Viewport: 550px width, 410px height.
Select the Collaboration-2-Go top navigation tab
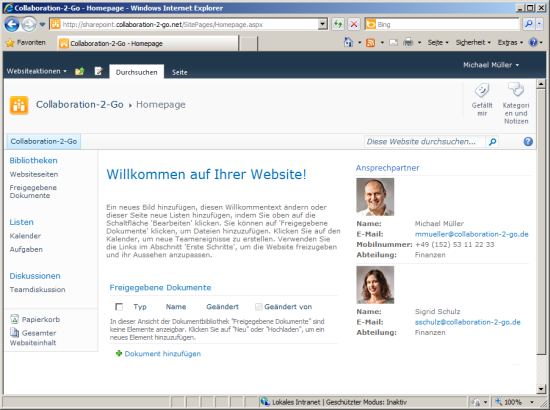pyautogui.click(x=44, y=141)
